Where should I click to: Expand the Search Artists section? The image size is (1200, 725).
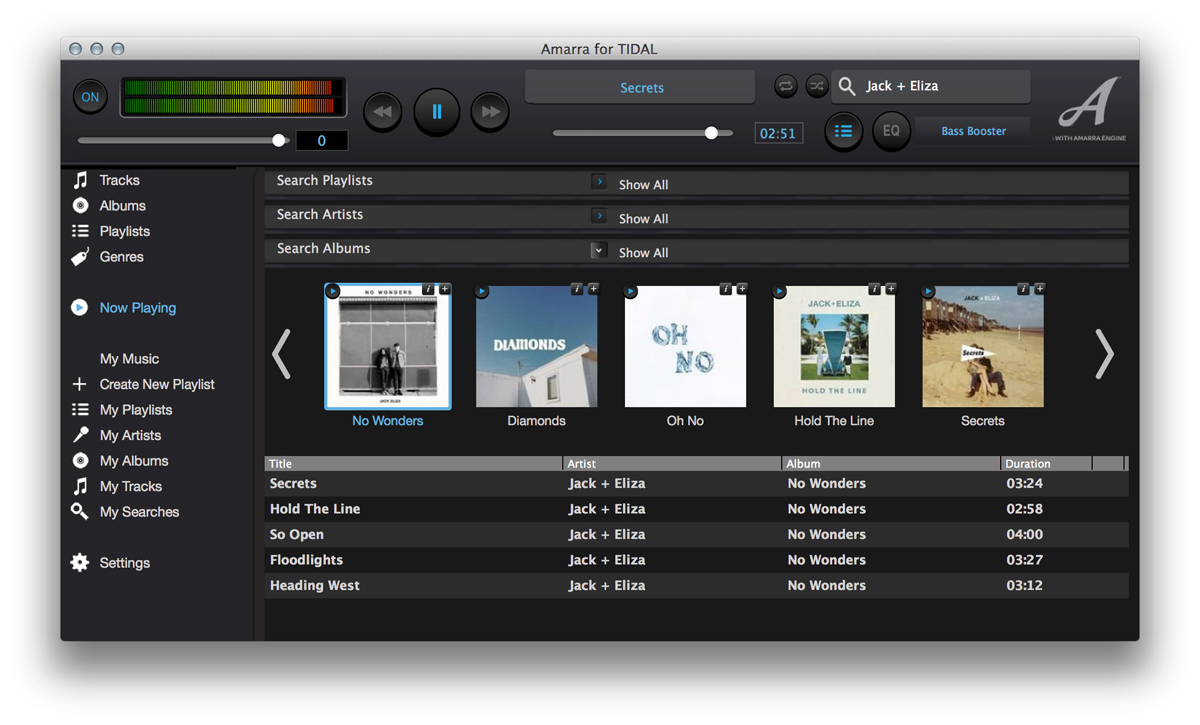tap(599, 216)
